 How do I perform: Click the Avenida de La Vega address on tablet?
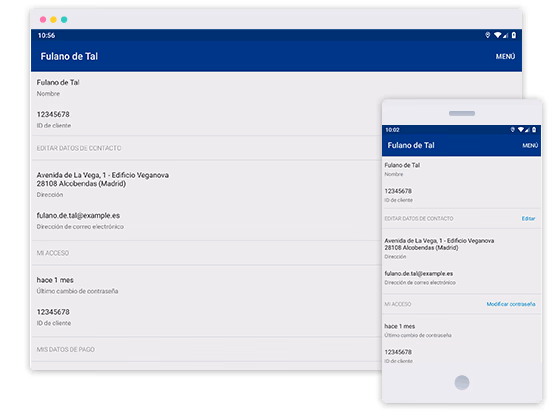point(103,179)
